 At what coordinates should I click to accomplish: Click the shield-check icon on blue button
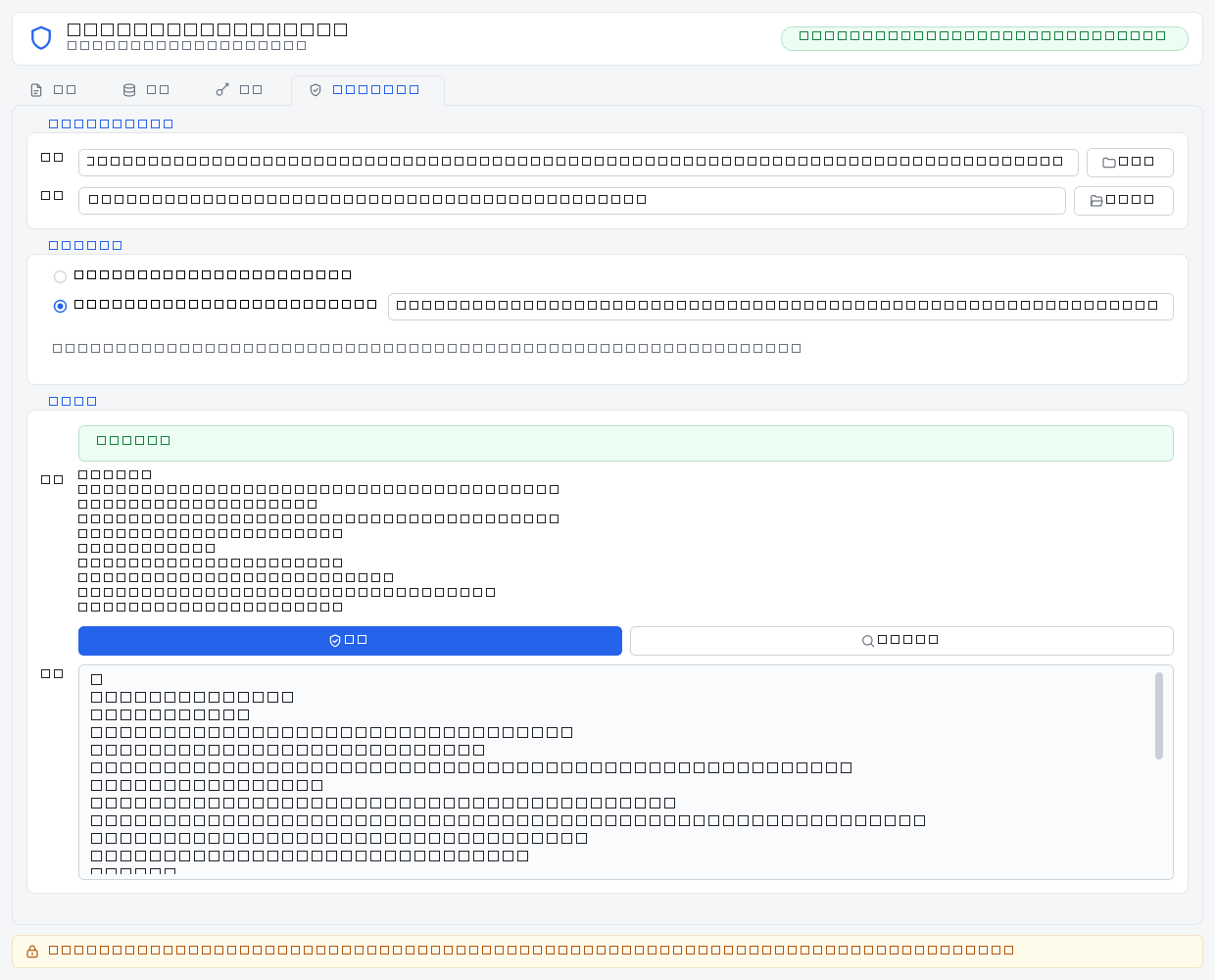pos(335,641)
